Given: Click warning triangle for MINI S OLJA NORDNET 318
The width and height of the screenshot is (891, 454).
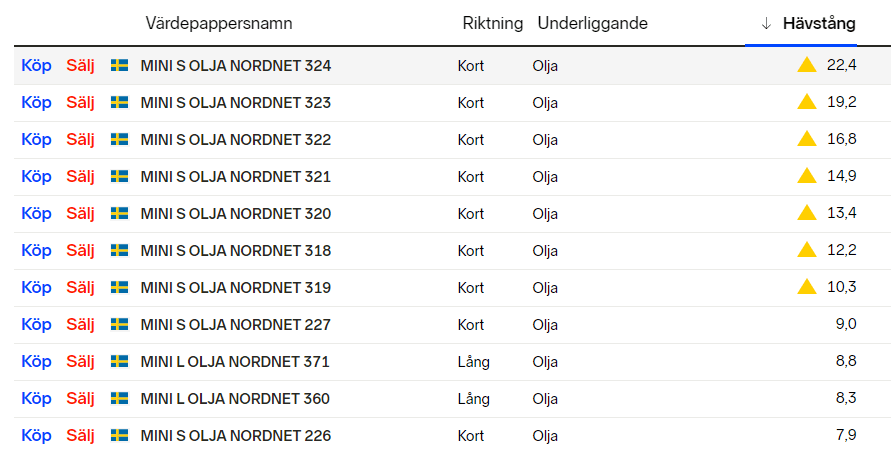Looking at the screenshot, I should click(807, 250).
